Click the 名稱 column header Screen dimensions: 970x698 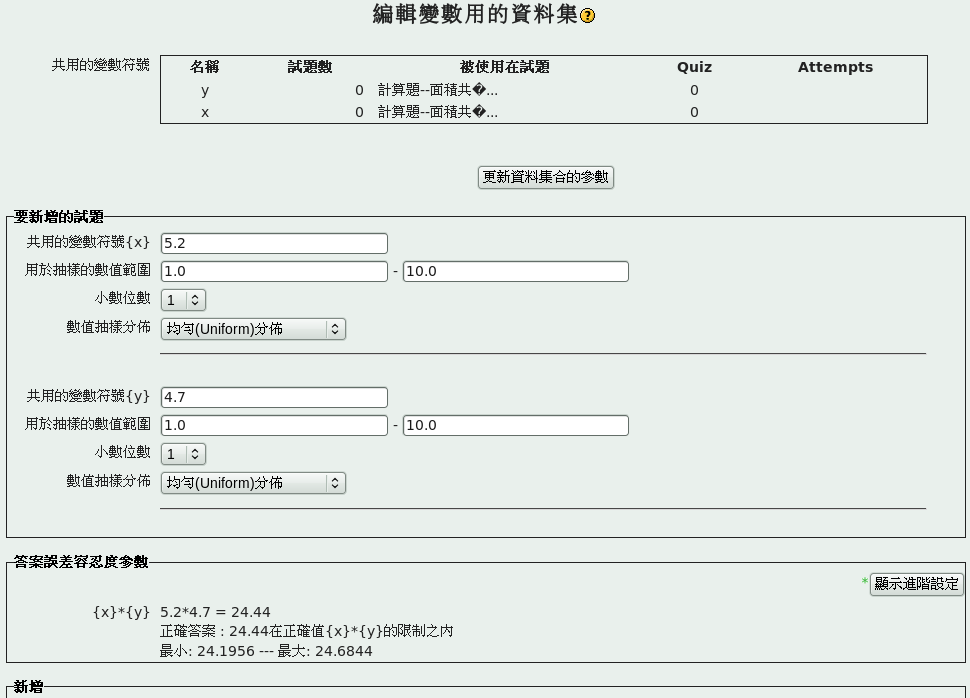(205, 67)
